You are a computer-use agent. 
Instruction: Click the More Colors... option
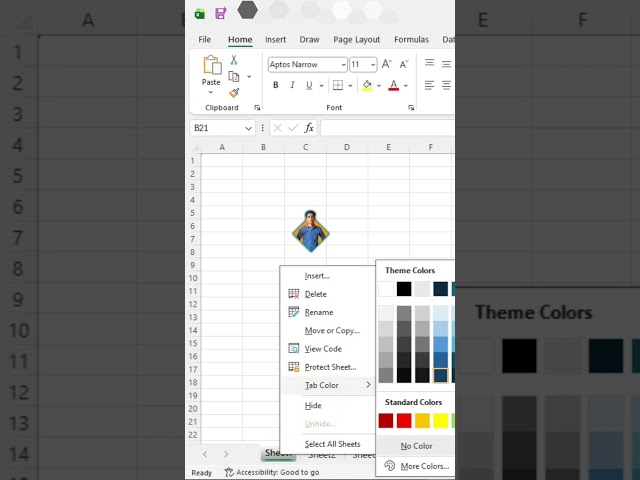click(416, 466)
